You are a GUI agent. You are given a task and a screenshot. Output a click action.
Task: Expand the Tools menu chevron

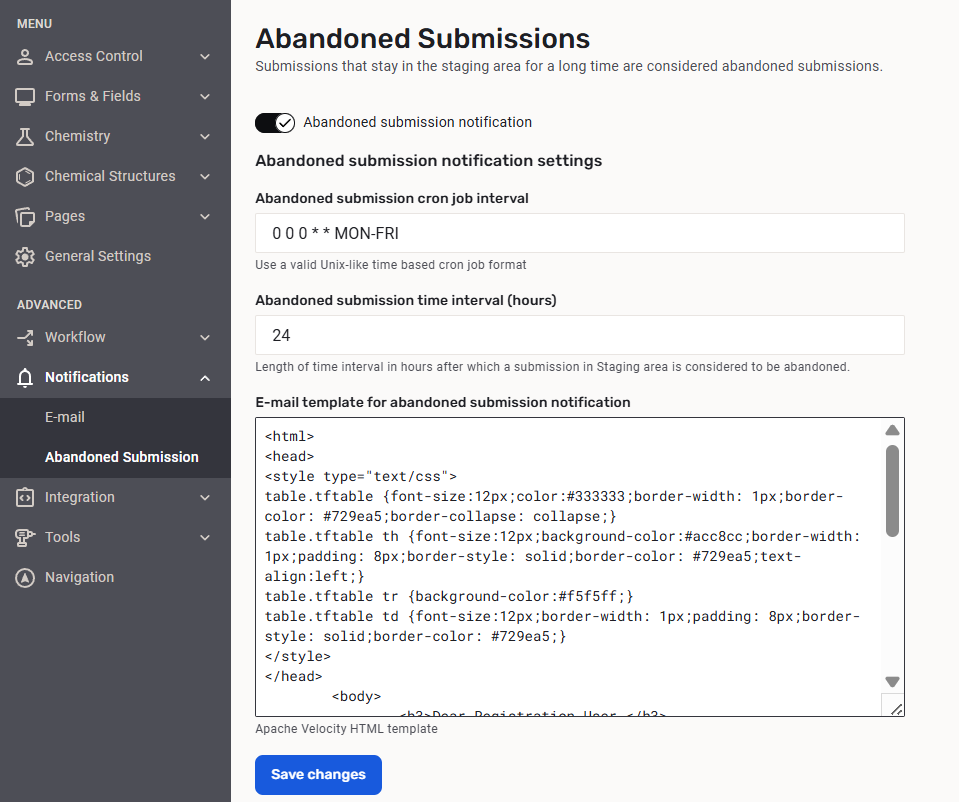click(x=205, y=538)
